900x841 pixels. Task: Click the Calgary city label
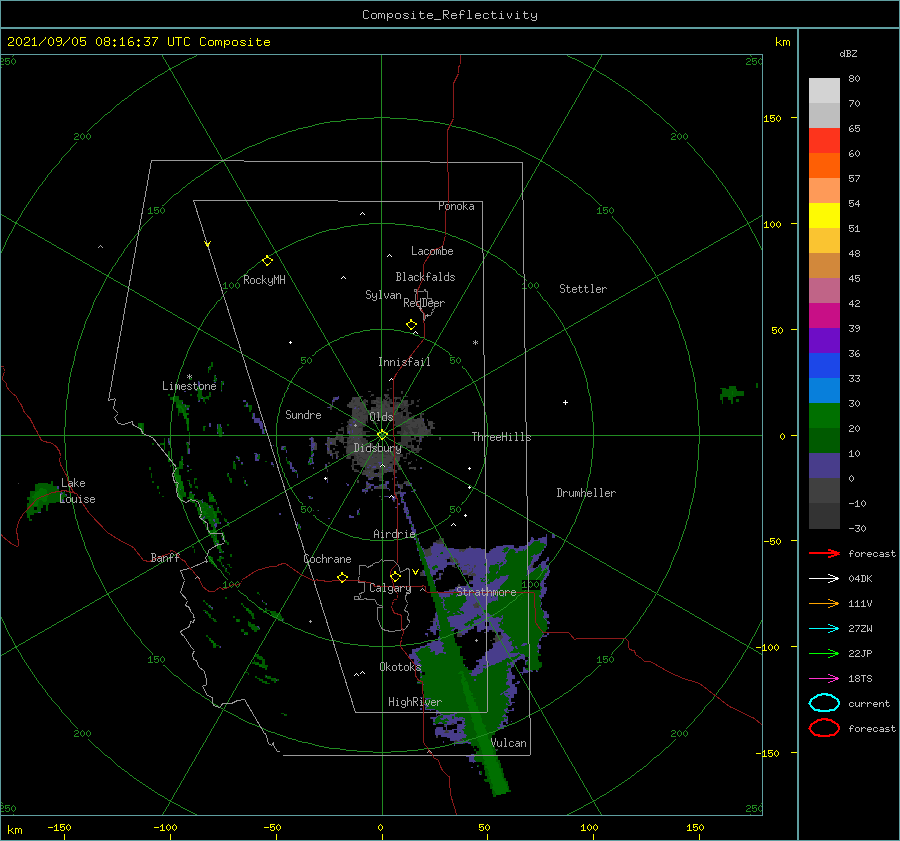(x=390, y=588)
